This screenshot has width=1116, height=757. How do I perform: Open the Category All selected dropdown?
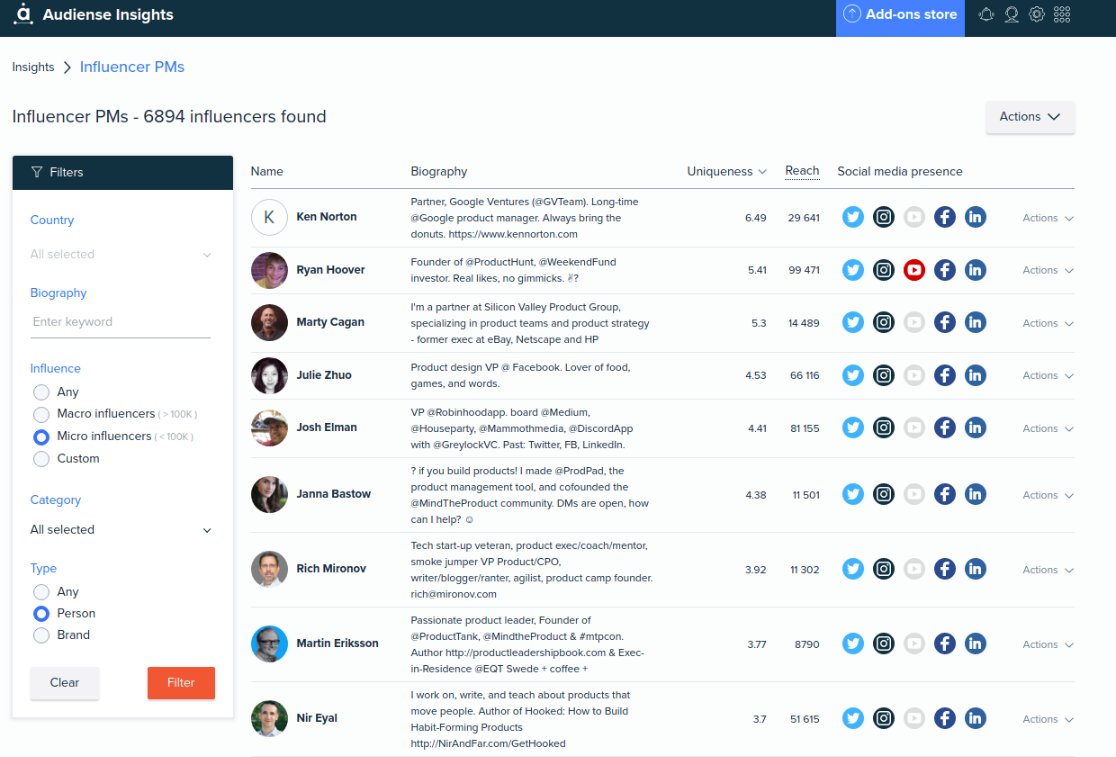120,529
